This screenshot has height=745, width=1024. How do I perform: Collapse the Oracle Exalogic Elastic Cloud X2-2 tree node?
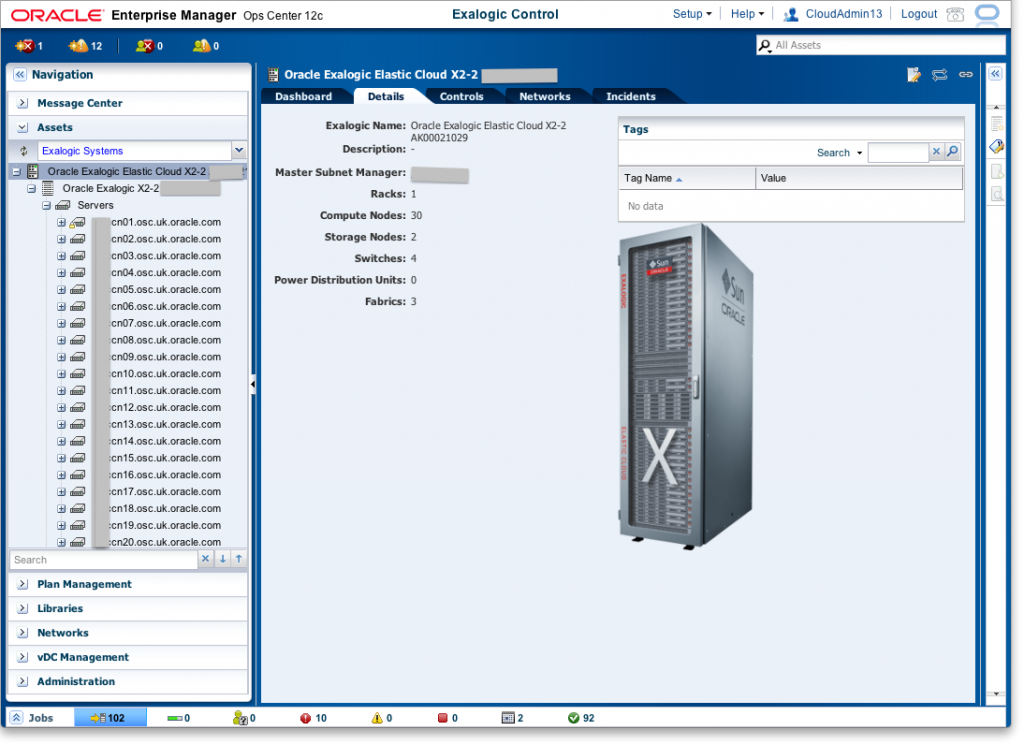16,172
